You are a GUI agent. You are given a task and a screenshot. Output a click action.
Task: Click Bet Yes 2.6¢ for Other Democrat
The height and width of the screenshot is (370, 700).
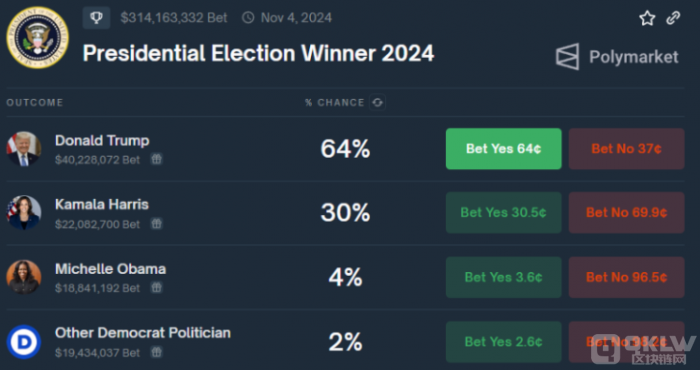click(x=504, y=342)
